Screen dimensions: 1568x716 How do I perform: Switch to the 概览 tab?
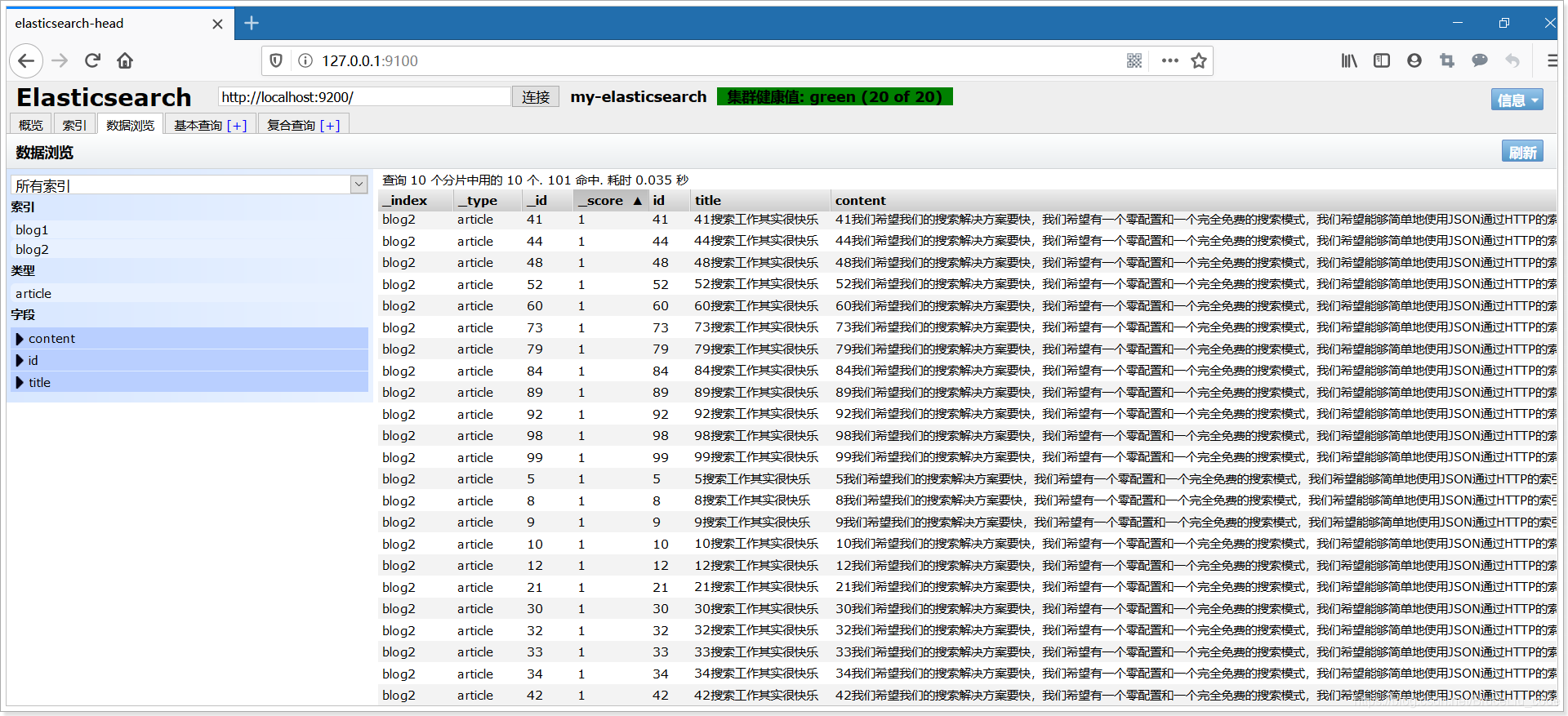pos(31,125)
